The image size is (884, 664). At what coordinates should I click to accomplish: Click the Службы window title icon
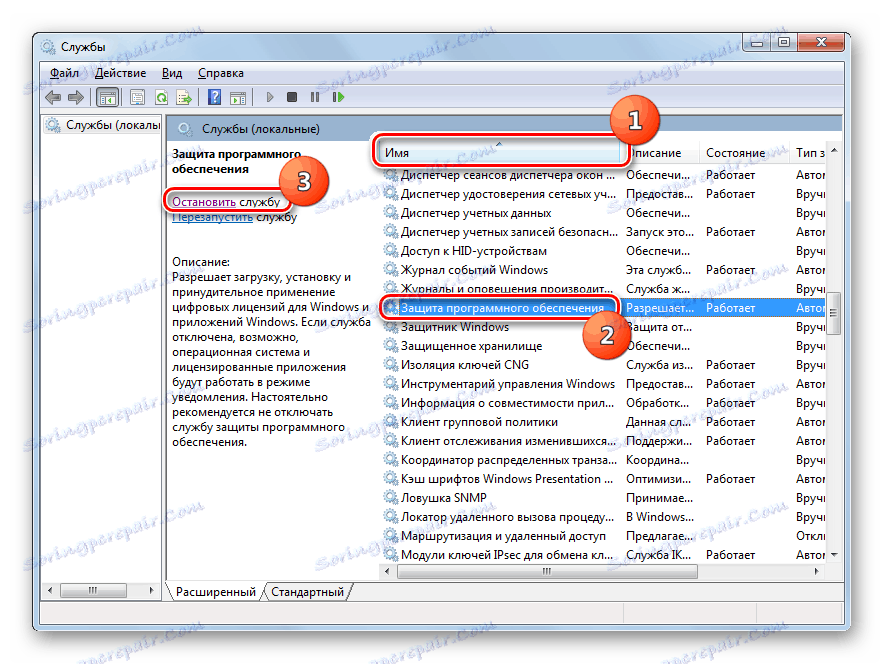tap(48, 47)
